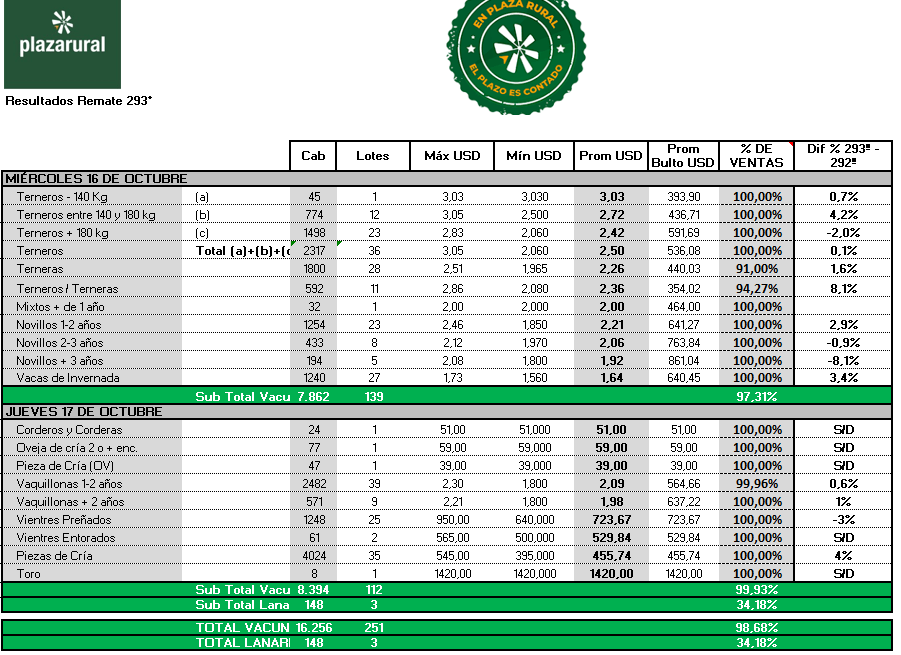The height and width of the screenshot is (655, 901).
Task: Click the 'Terneros / Terneras' row label
Action: coord(67,289)
